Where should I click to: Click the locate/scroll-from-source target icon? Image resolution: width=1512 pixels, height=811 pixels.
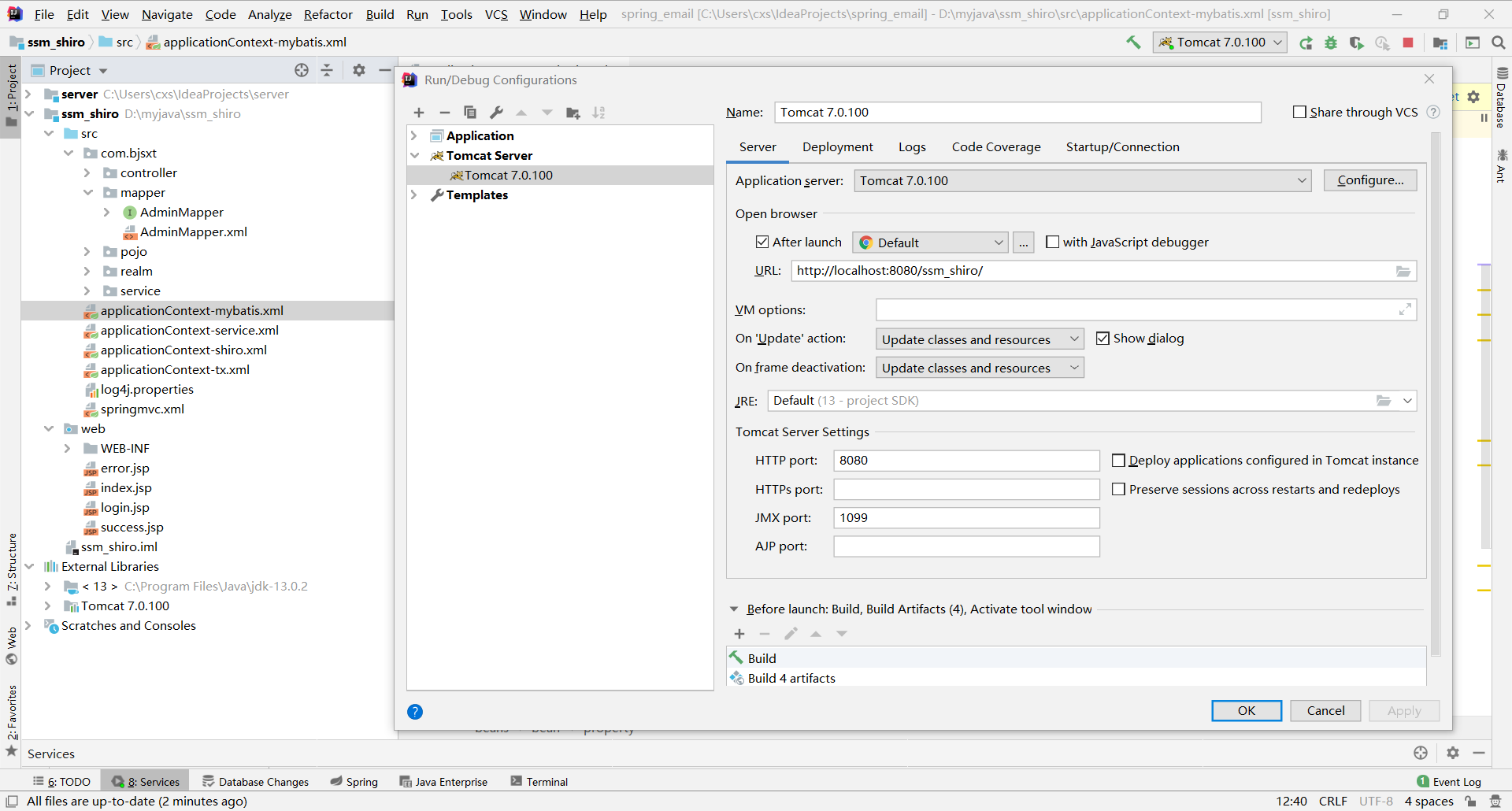302,70
